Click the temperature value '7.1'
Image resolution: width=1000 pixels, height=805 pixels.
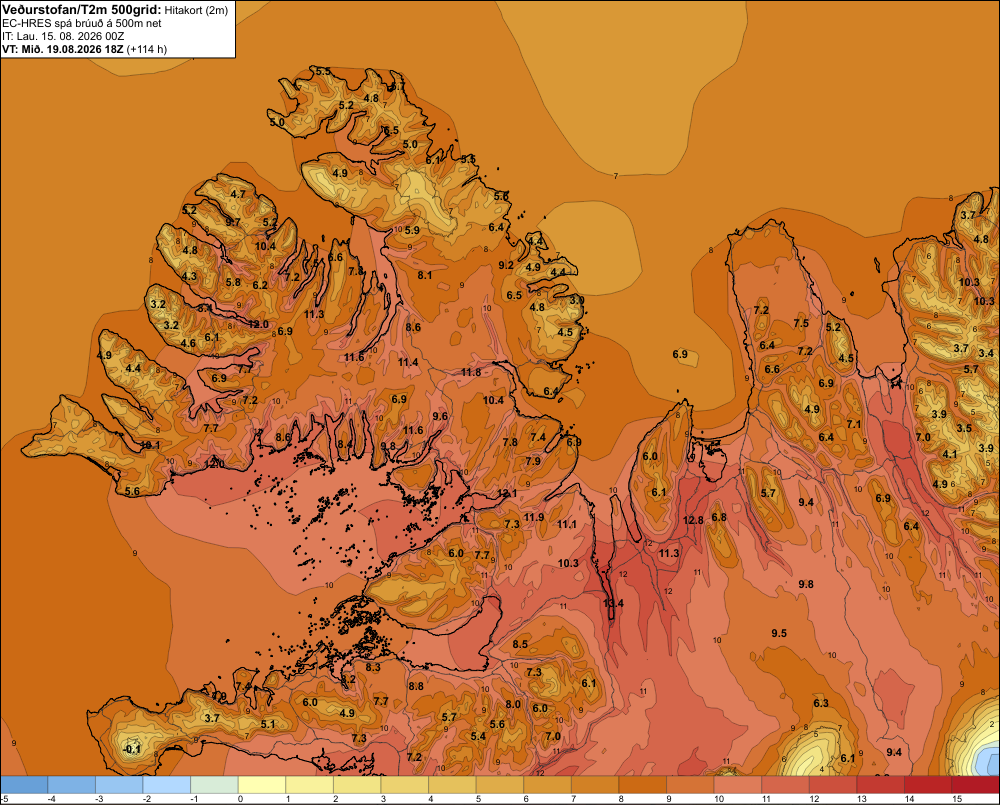point(854,424)
